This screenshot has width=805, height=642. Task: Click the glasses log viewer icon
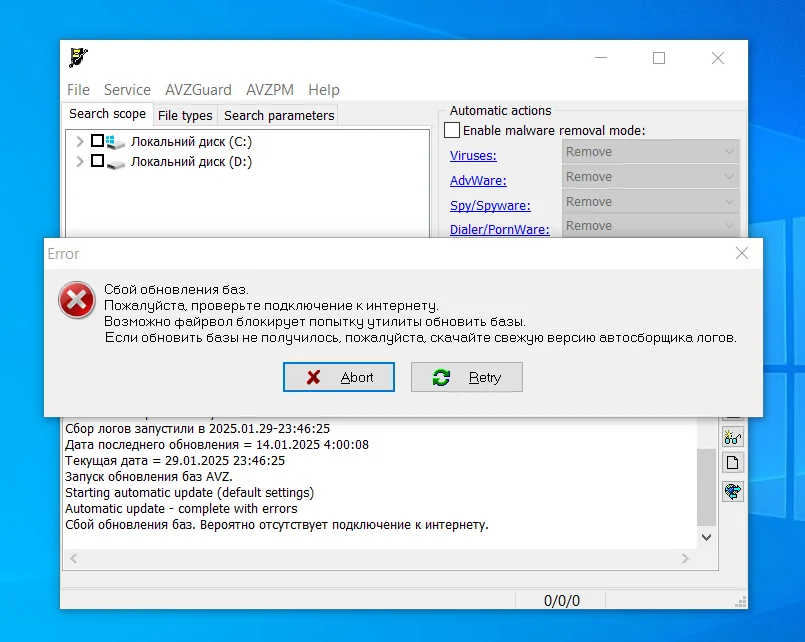(733, 437)
